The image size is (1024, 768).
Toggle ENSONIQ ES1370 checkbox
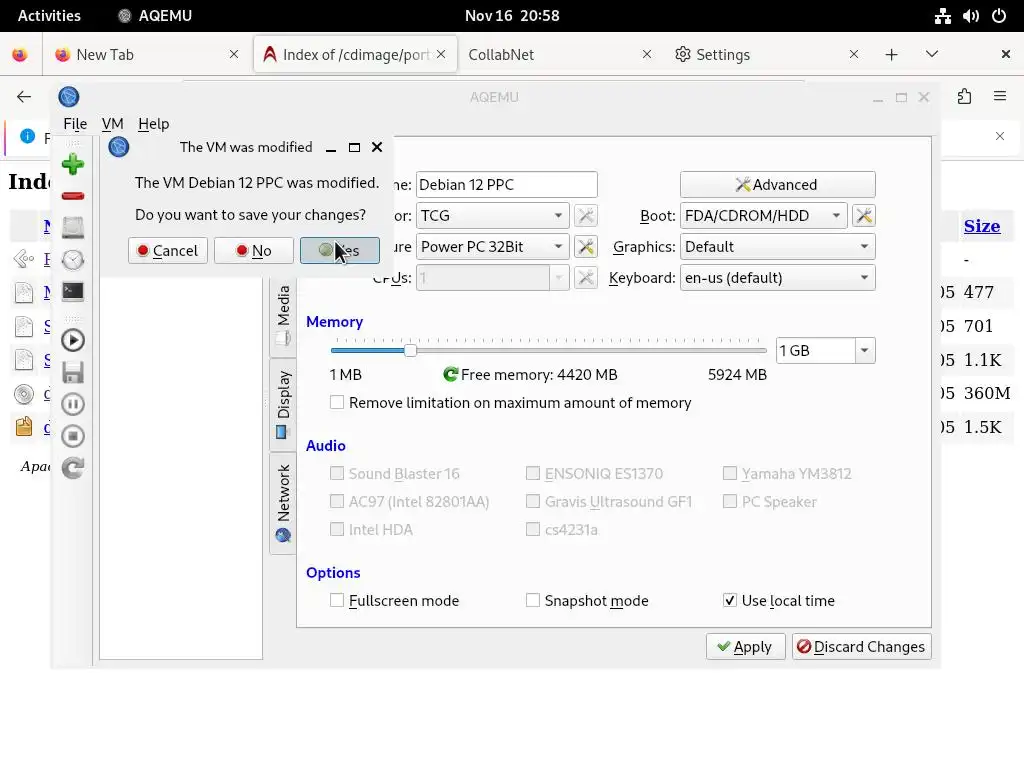coord(533,473)
